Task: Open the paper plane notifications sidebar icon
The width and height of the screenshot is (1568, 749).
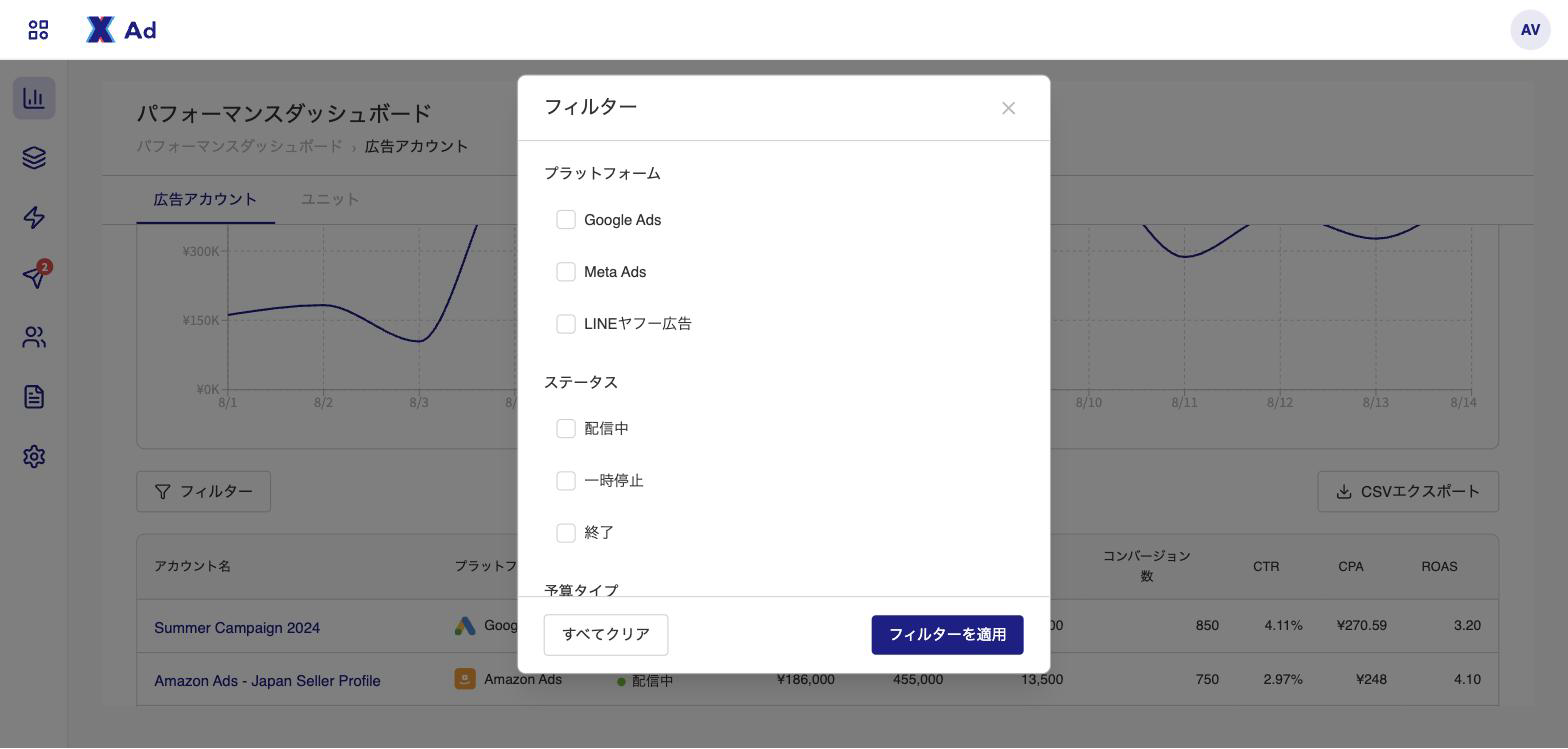Action: tap(34, 277)
